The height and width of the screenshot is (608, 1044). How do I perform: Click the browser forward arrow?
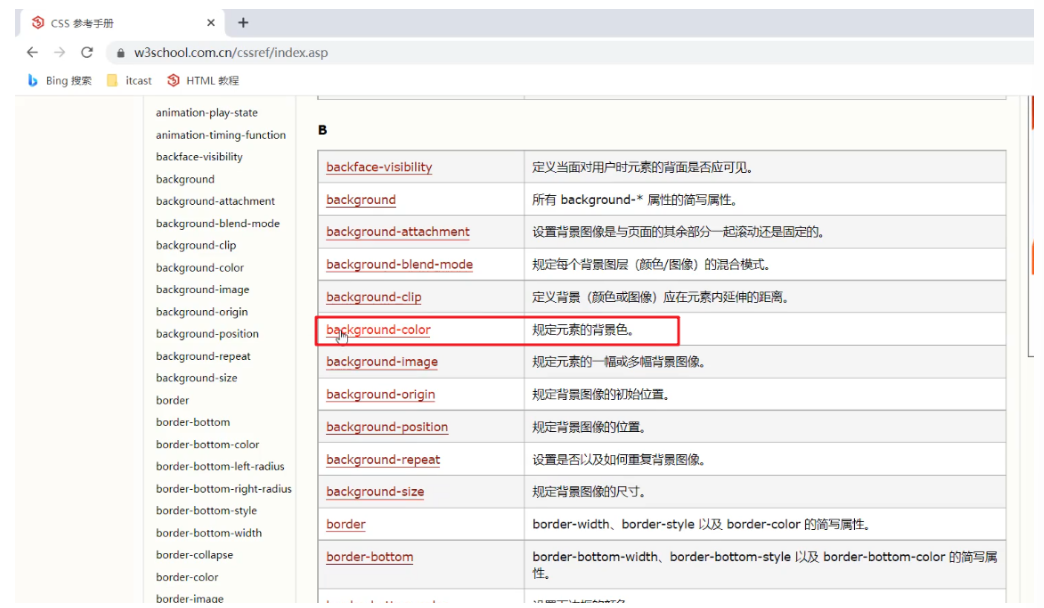[59, 52]
